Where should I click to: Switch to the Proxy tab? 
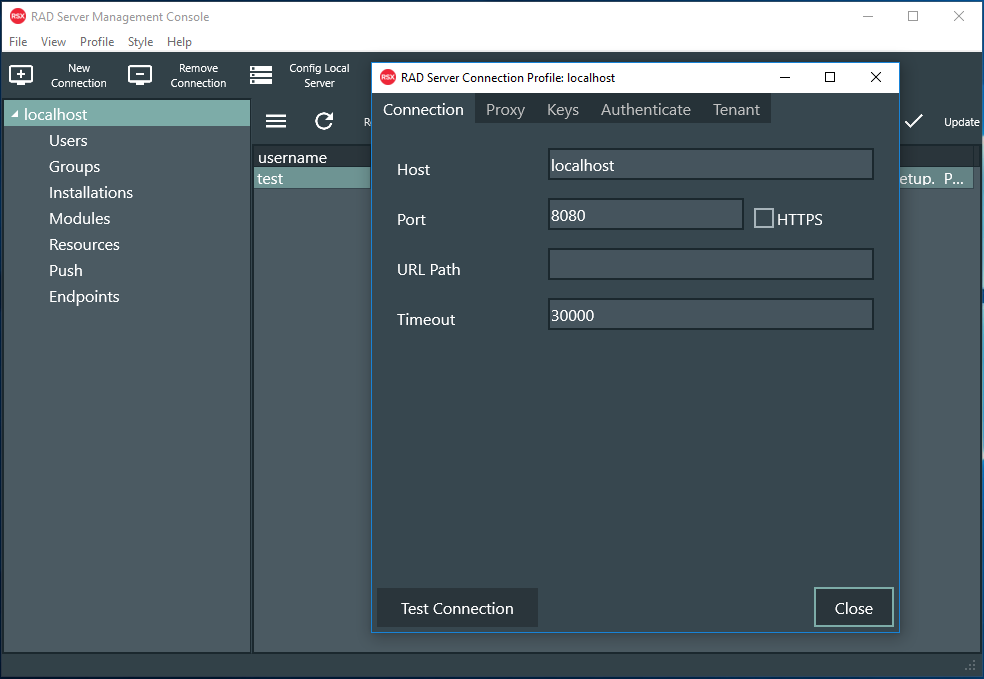point(505,109)
